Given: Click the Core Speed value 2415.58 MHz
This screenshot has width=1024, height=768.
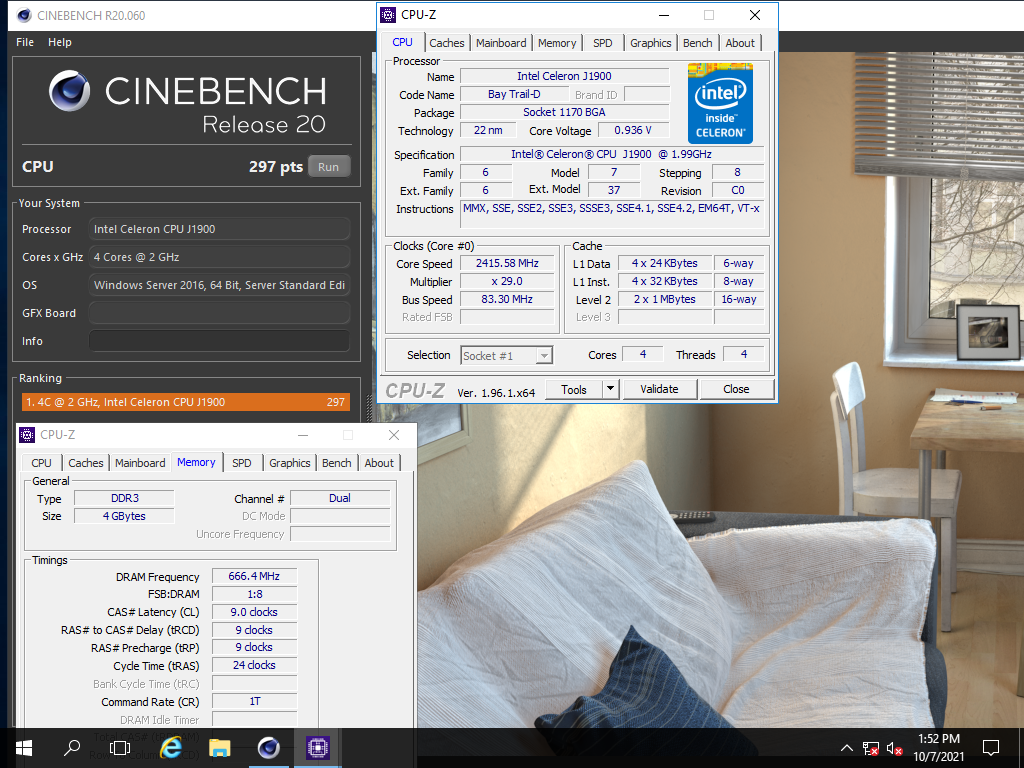Looking at the screenshot, I should [507, 263].
